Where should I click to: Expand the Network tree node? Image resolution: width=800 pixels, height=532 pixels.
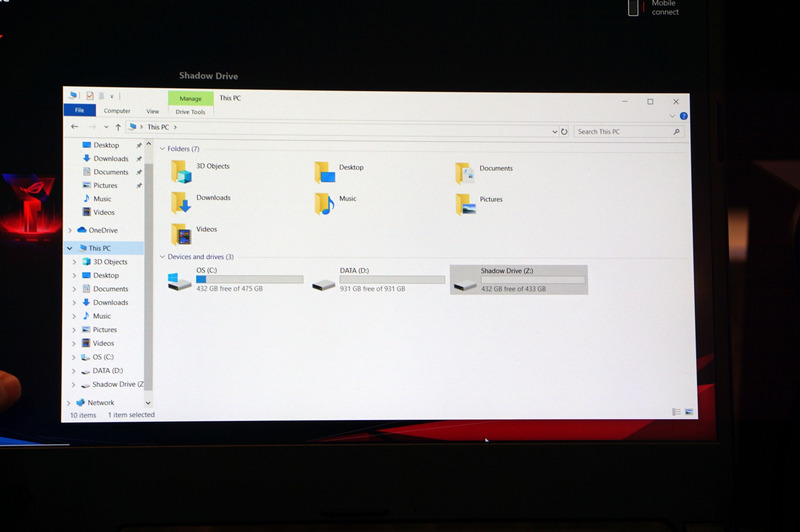[x=69, y=403]
